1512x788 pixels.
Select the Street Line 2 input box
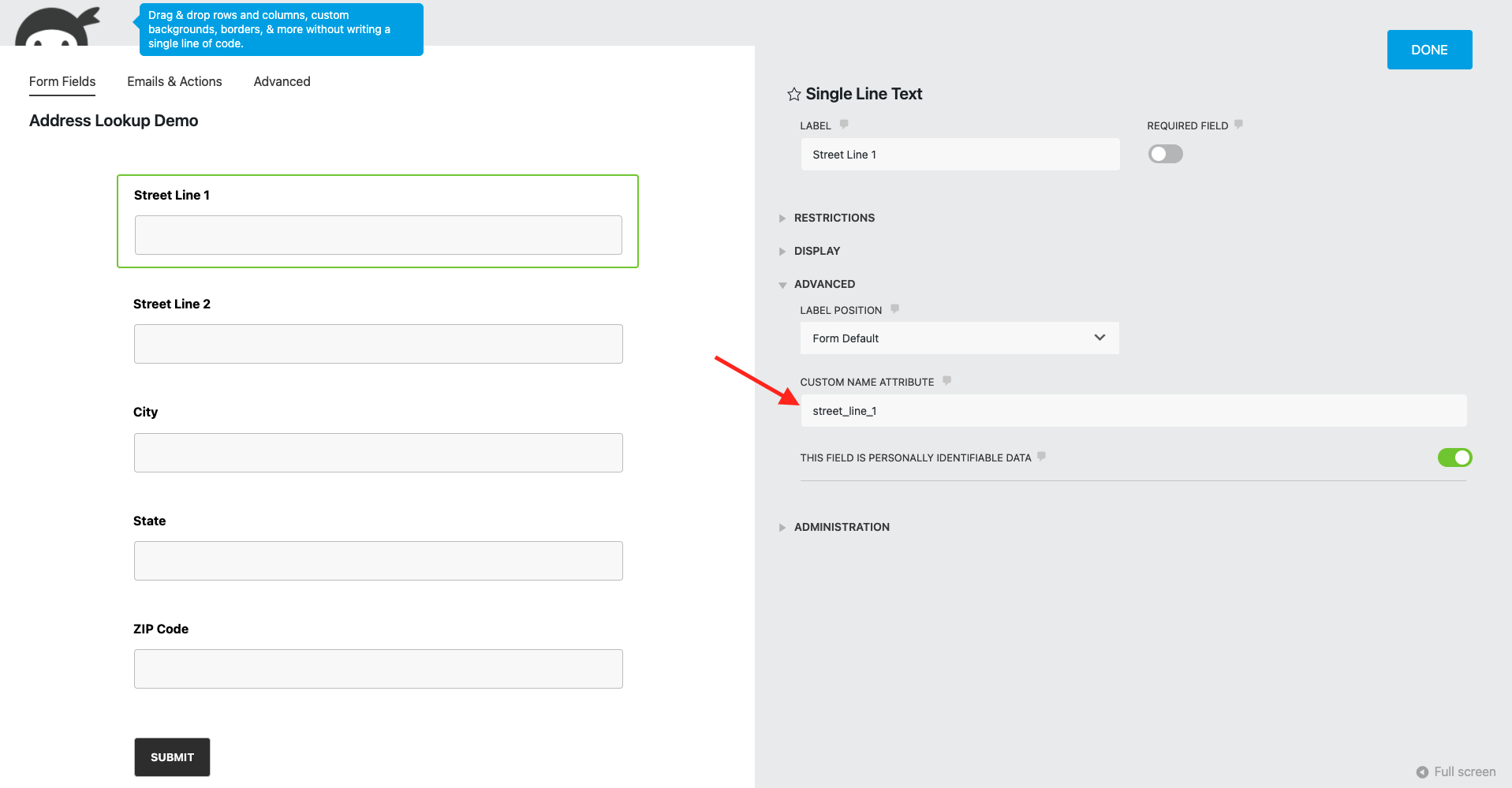[378, 343]
